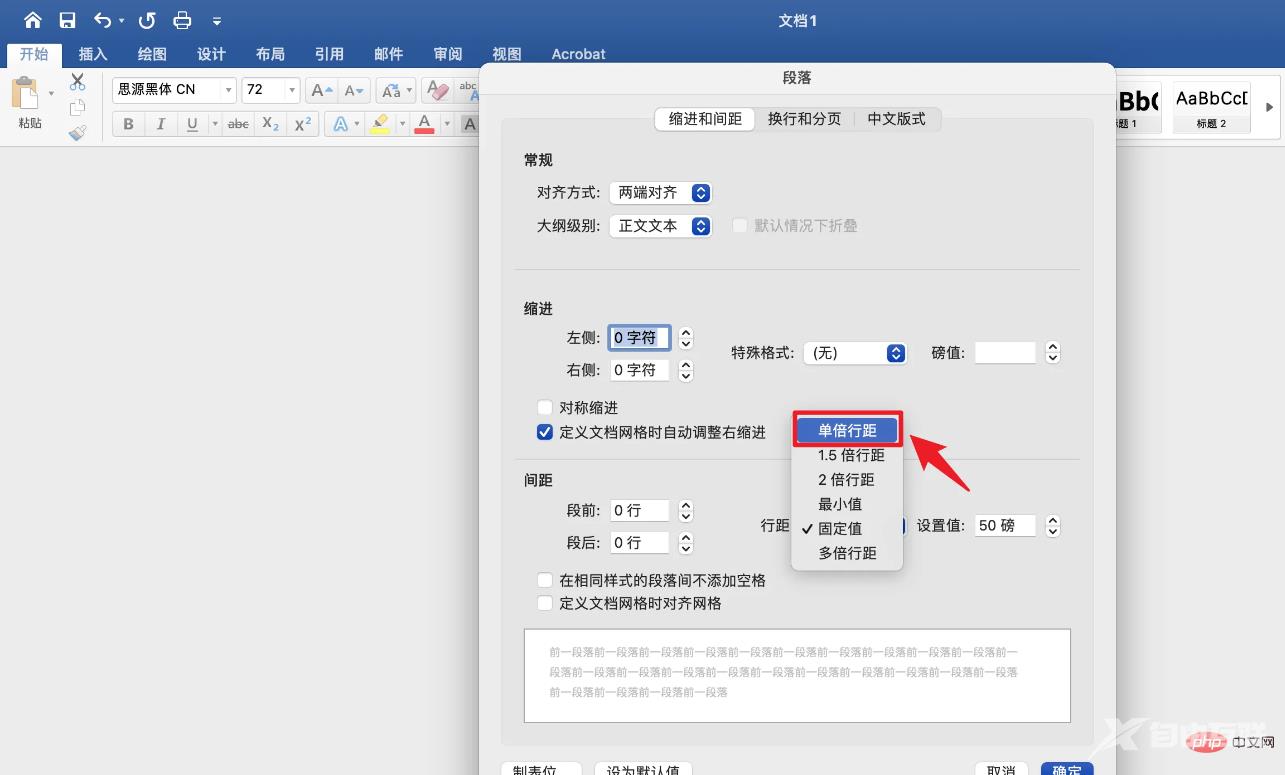The width and height of the screenshot is (1285, 775).
Task: Enable the 对称缩进 checkbox
Action: (x=545, y=408)
